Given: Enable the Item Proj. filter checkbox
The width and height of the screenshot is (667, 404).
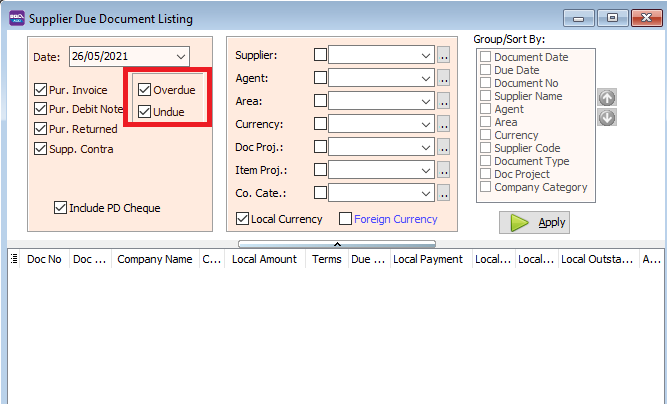Looking at the screenshot, I should (320, 169).
